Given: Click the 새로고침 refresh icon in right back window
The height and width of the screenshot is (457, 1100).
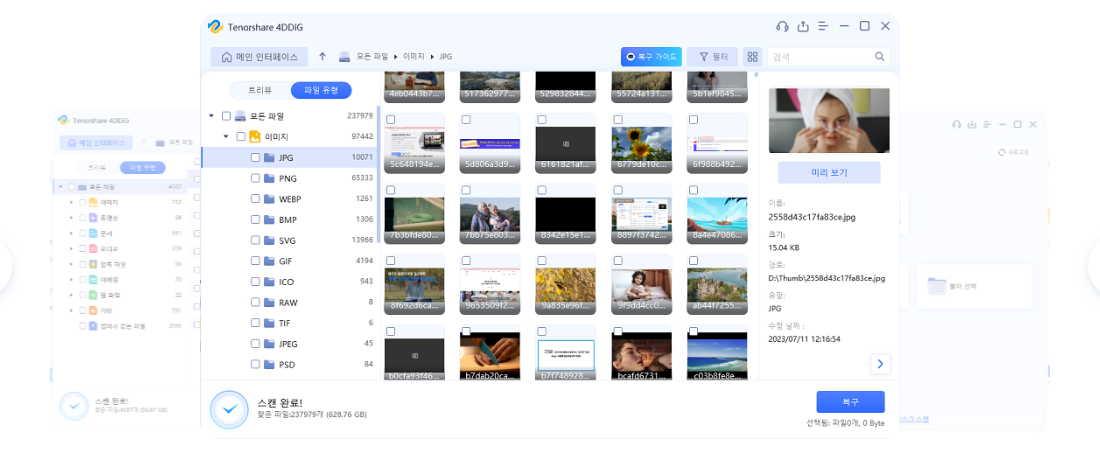Looking at the screenshot, I should (x=1002, y=152).
